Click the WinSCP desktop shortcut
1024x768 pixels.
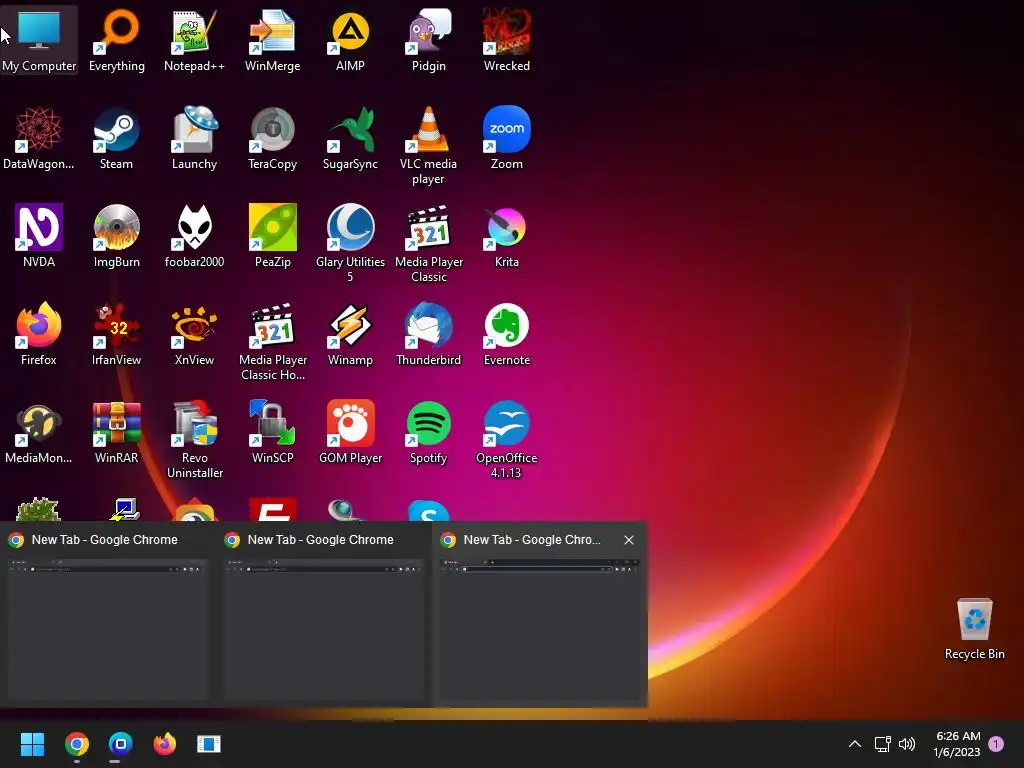(272, 432)
